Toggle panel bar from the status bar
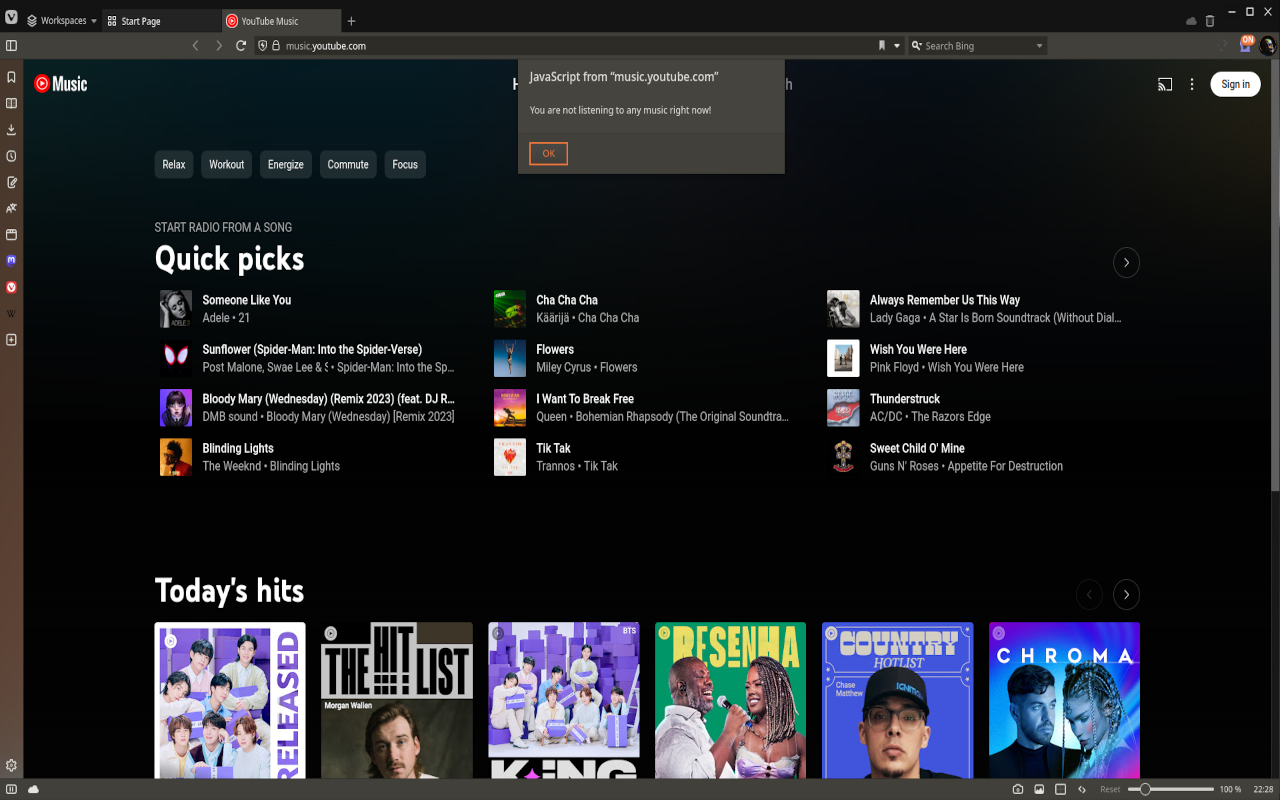 pyautogui.click(x=11, y=789)
